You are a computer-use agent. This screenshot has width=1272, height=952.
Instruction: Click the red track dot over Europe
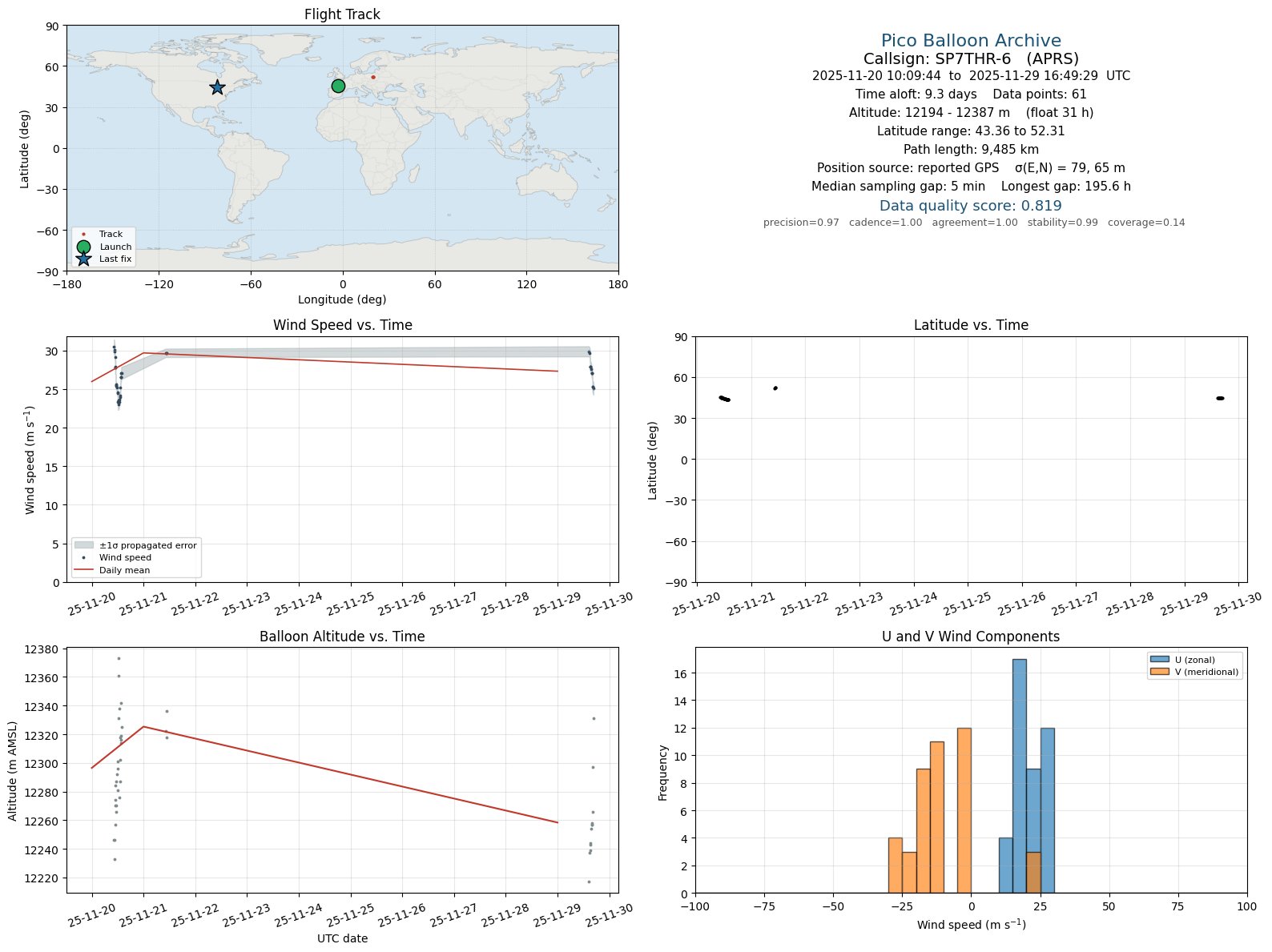pos(373,77)
